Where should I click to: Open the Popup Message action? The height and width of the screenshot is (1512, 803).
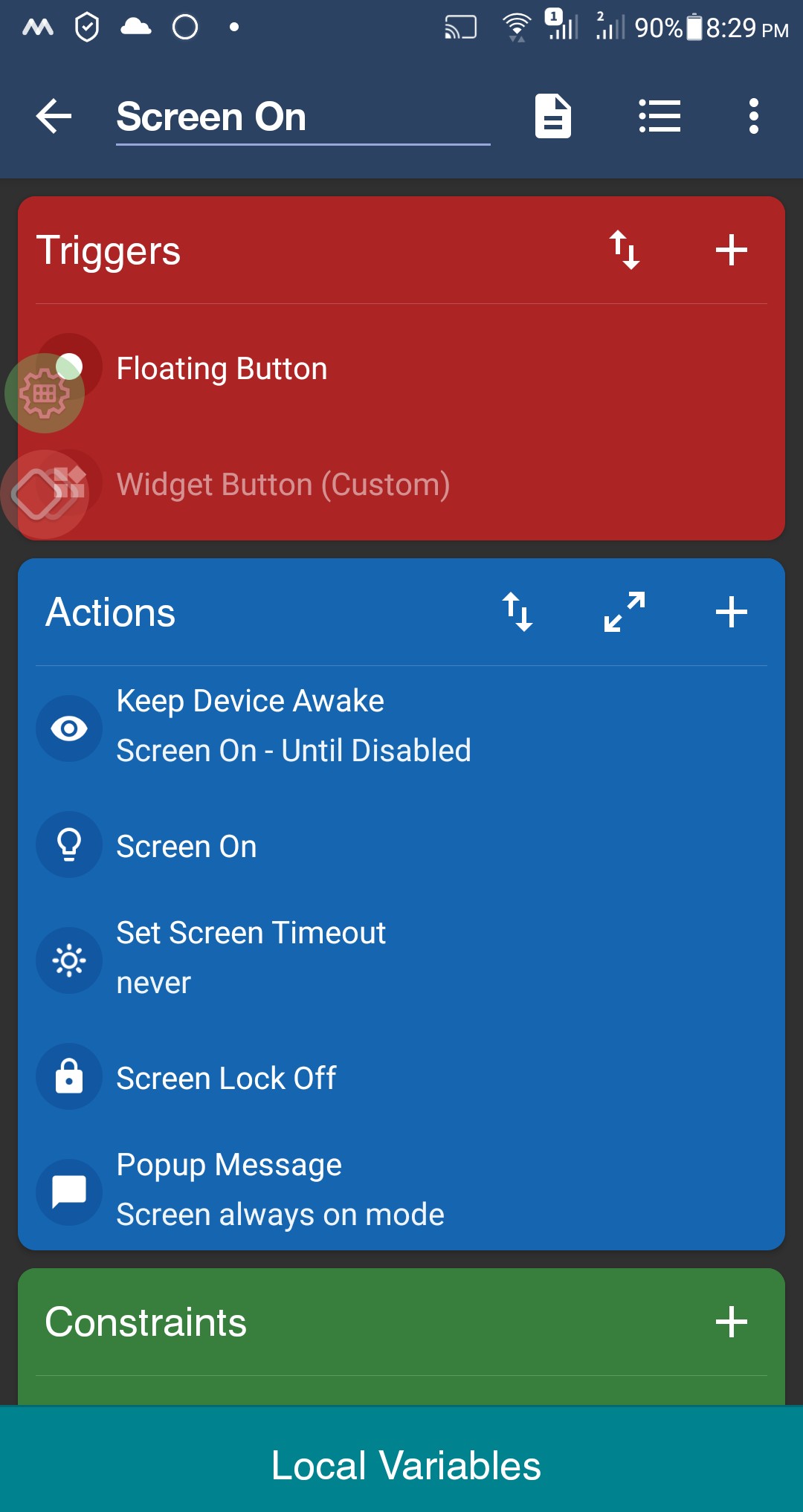[x=401, y=1190]
